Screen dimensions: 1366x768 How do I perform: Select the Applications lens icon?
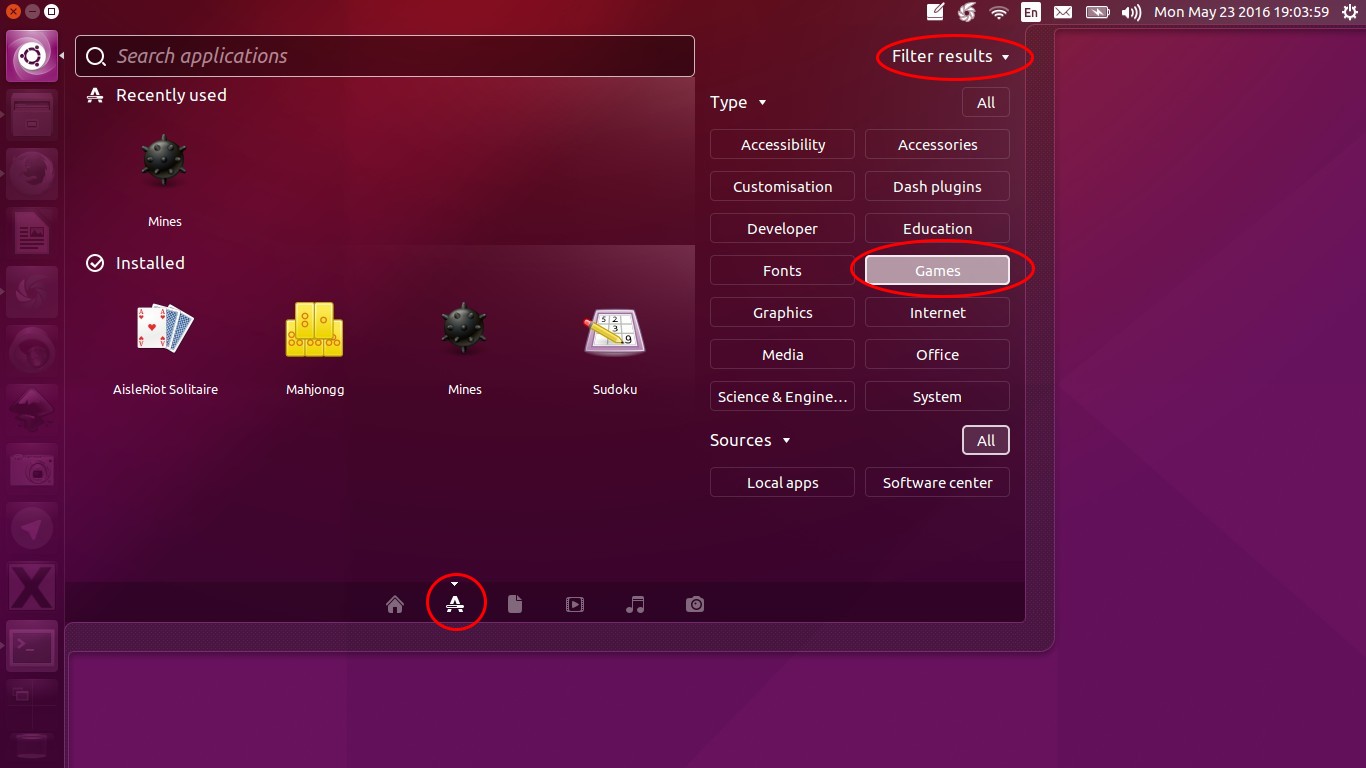(x=455, y=604)
